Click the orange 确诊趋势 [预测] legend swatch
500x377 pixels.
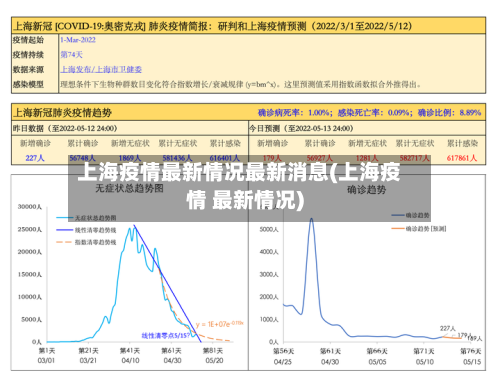398,229
